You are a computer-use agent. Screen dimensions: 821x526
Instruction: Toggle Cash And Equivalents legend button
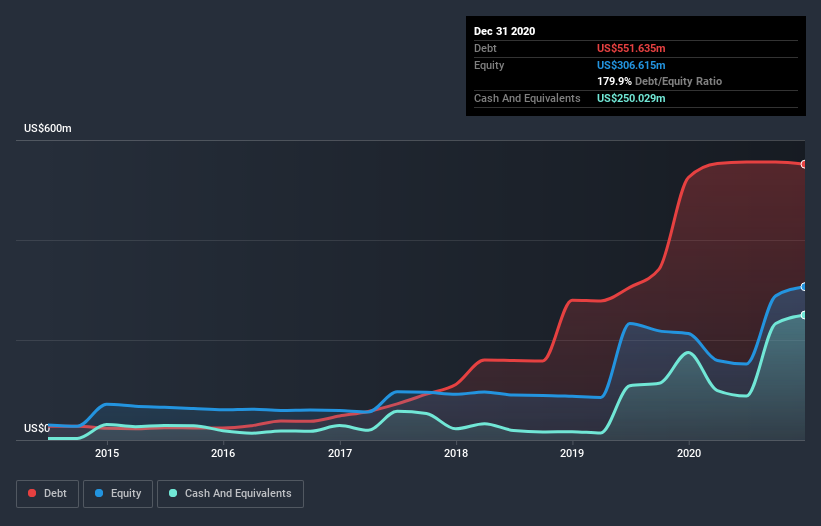(x=230, y=494)
